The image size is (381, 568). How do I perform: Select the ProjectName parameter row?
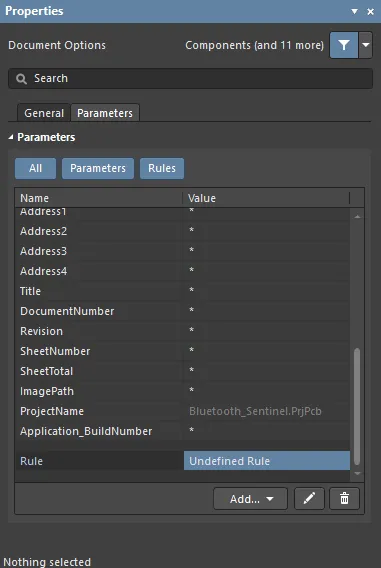[x=183, y=411]
